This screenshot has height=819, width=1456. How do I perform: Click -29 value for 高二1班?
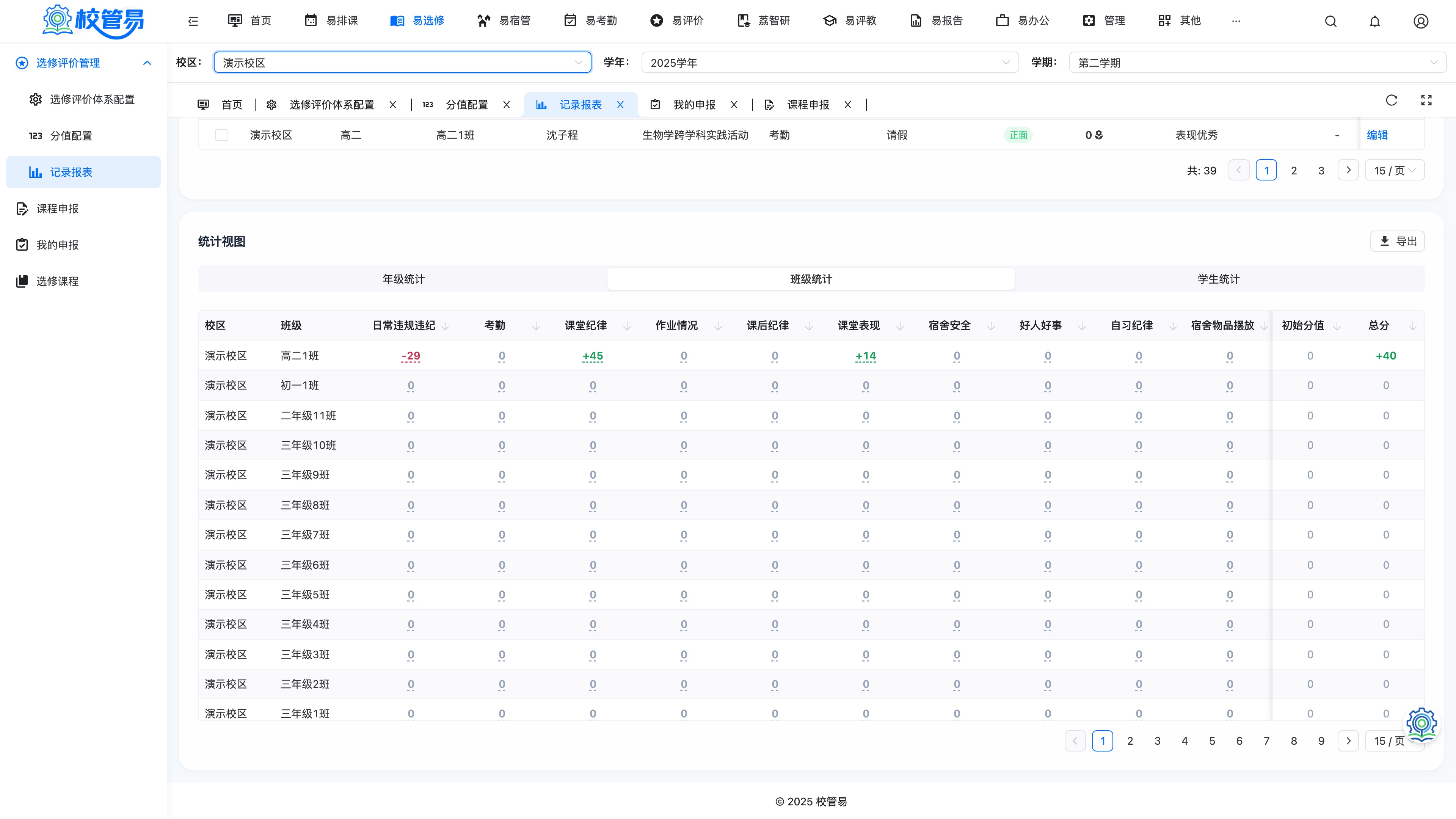tap(411, 356)
